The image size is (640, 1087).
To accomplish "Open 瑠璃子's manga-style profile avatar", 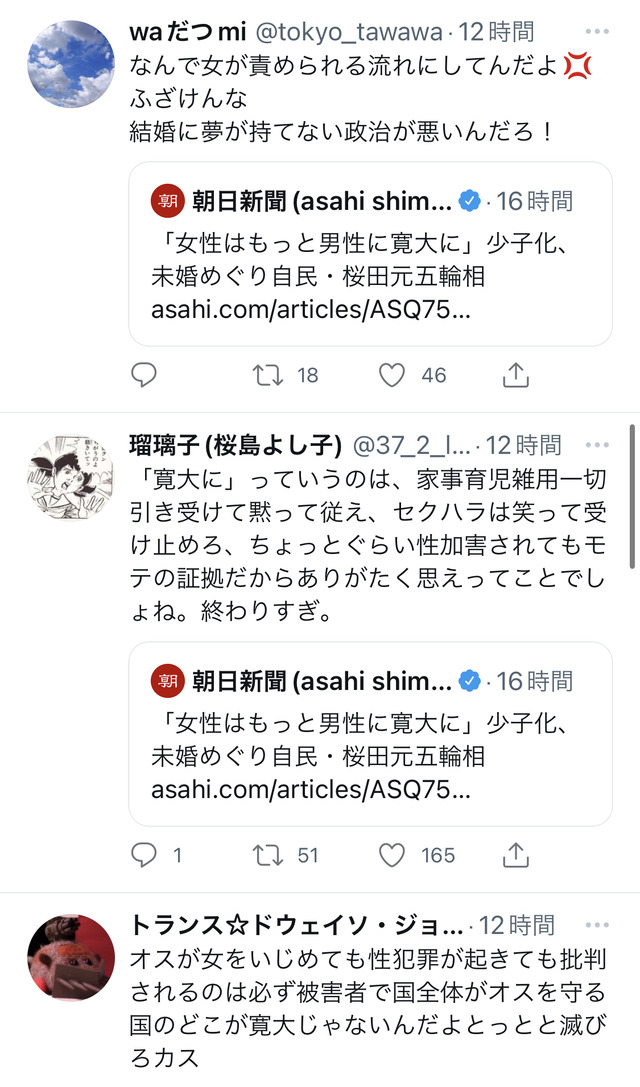I will click(x=71, y=477).
